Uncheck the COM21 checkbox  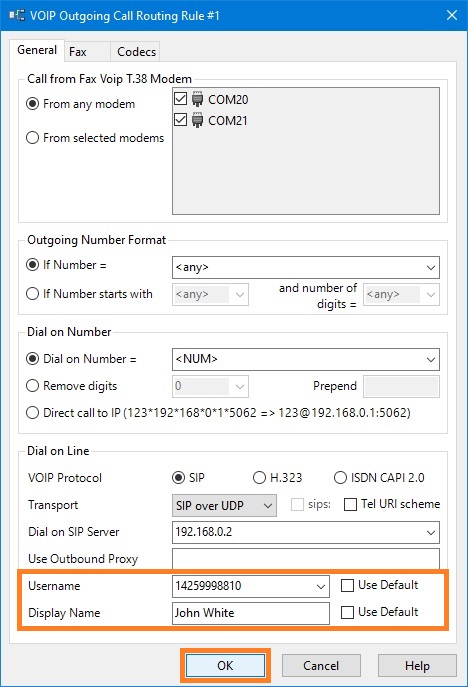(x=181, y=120)
